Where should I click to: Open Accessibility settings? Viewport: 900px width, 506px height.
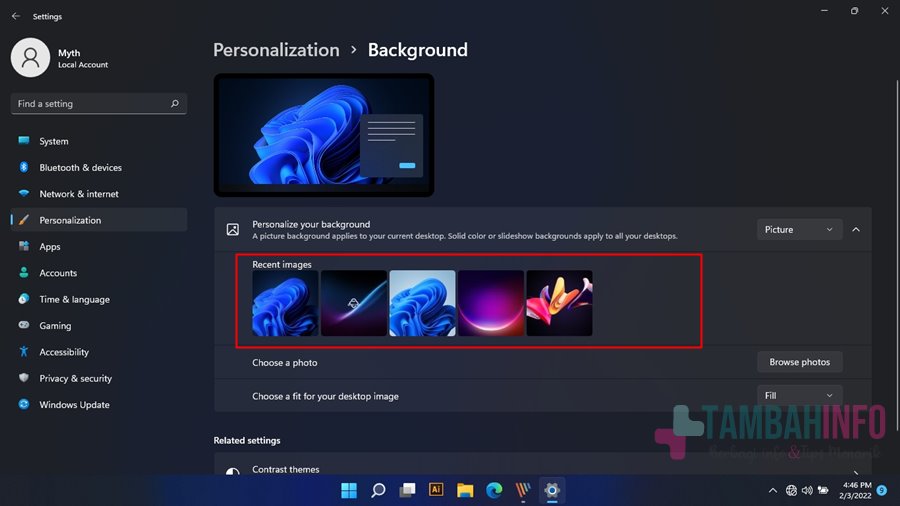click(99, 352)
